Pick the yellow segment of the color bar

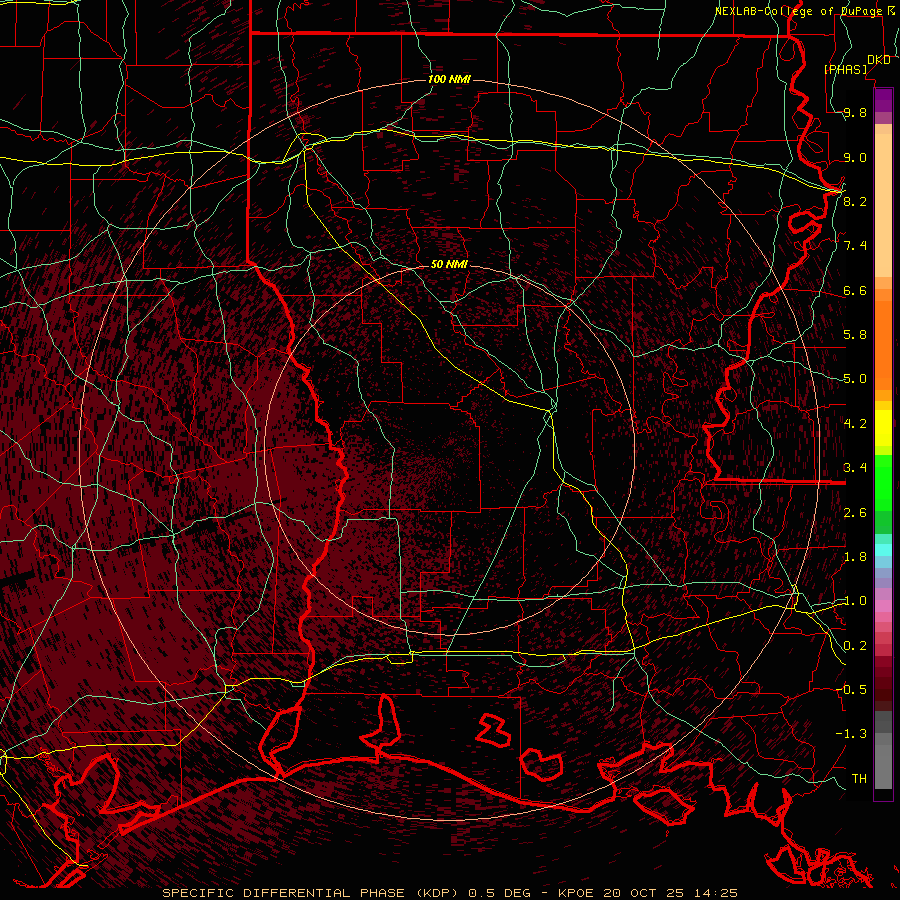point(883,428)
